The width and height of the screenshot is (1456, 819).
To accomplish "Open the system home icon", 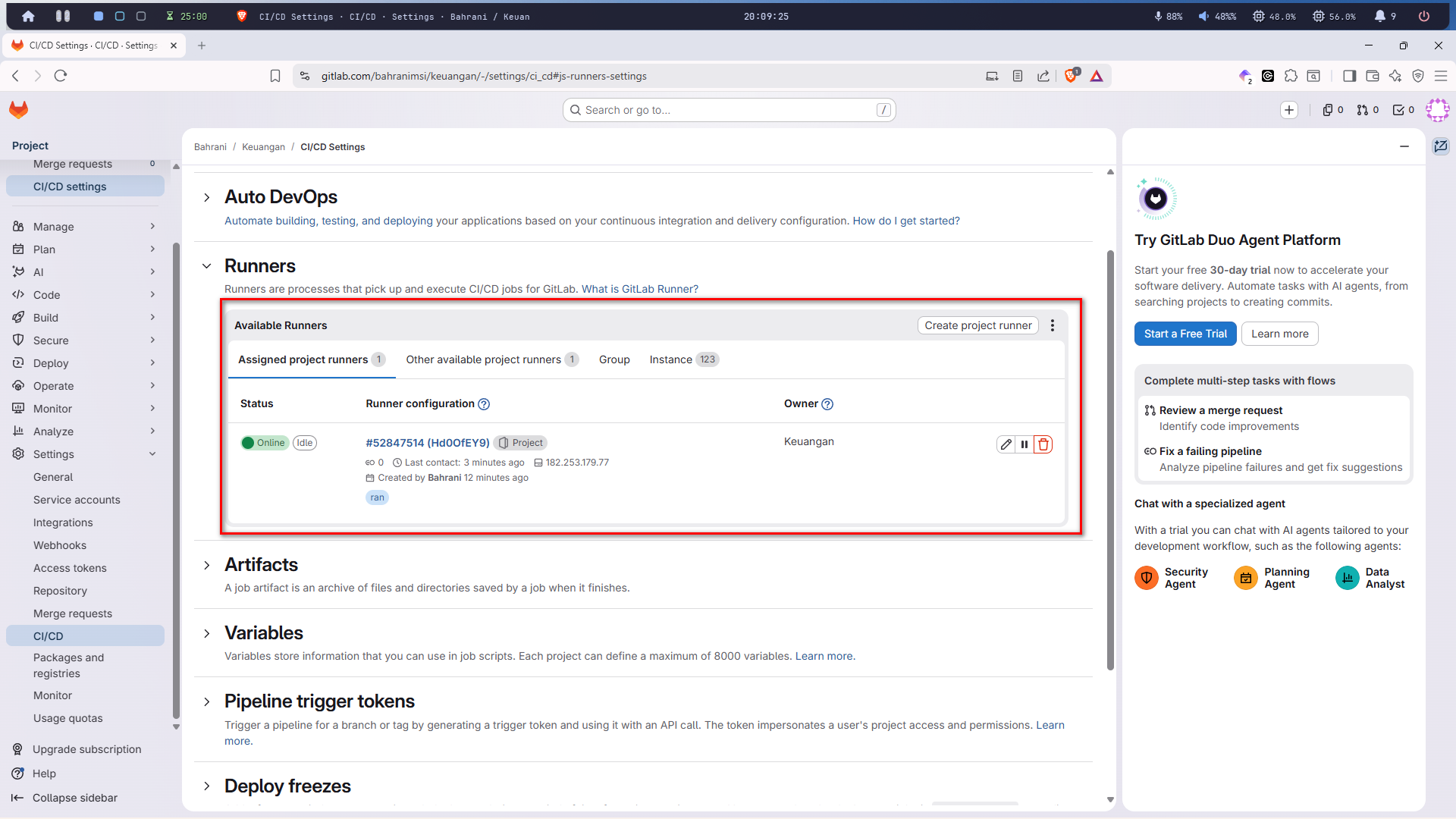I will point(28,16).
